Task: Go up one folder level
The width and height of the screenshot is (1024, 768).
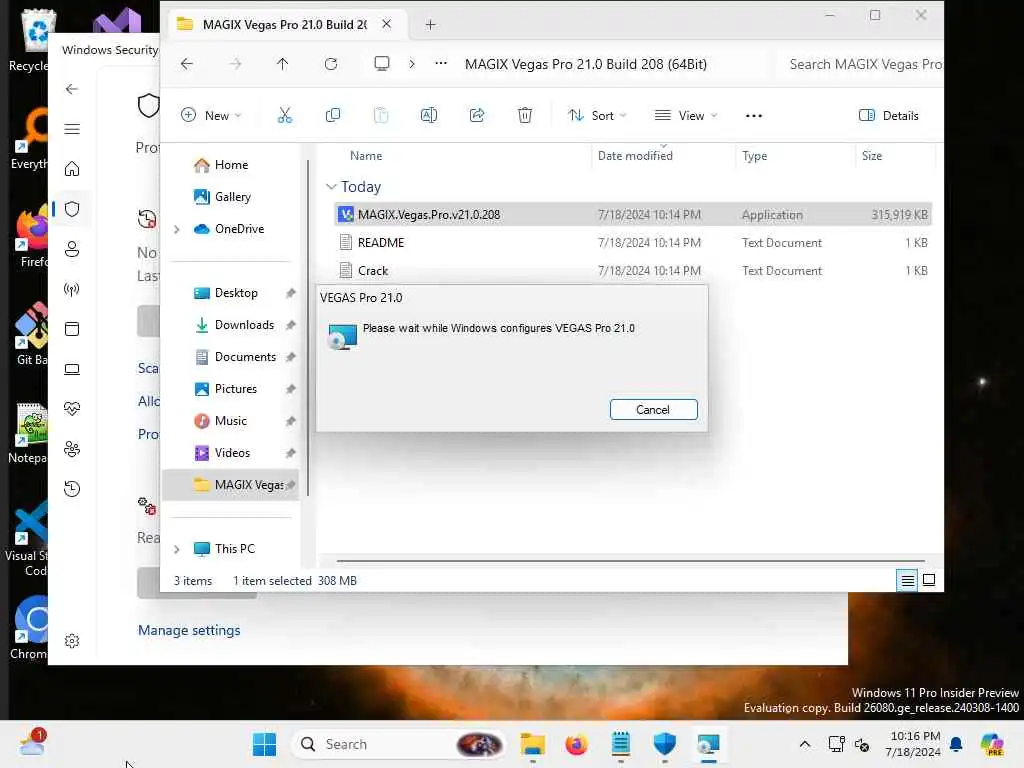Action: point(282,64)
